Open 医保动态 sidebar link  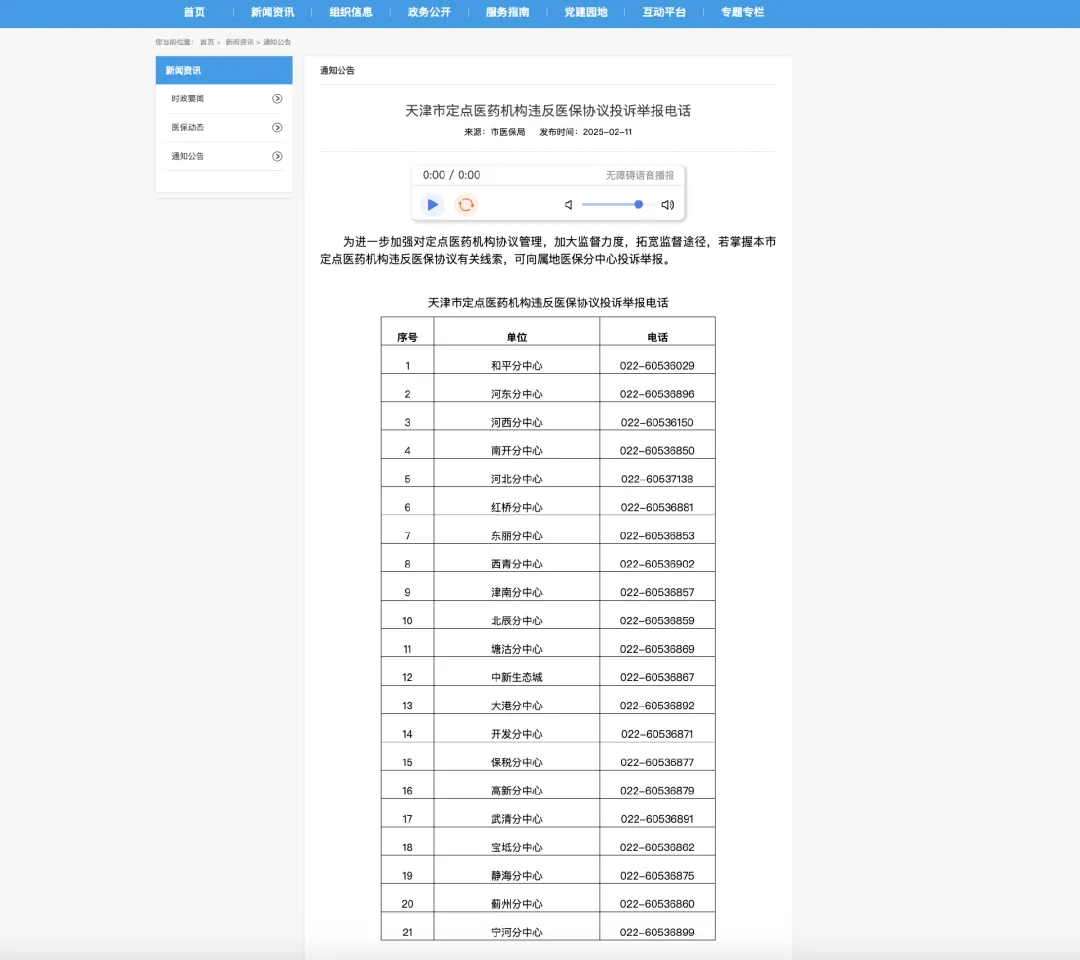[188, 128]
